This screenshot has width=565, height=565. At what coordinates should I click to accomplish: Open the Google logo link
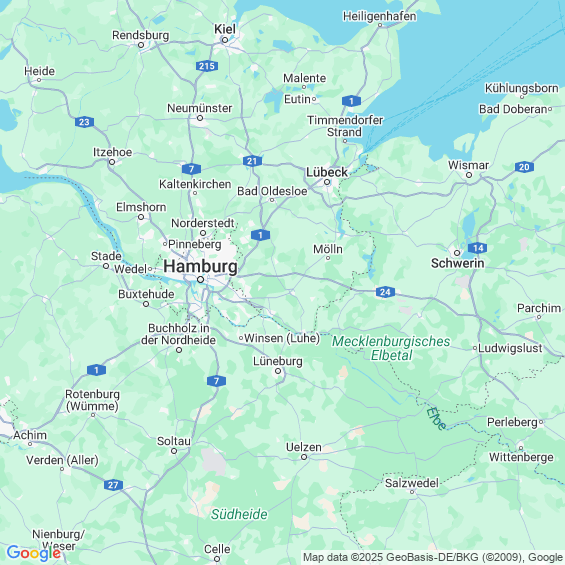pos(34,552)
